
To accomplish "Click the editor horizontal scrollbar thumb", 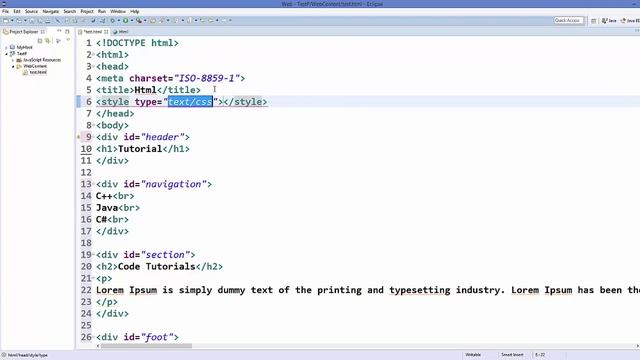I will pos(146,346).
